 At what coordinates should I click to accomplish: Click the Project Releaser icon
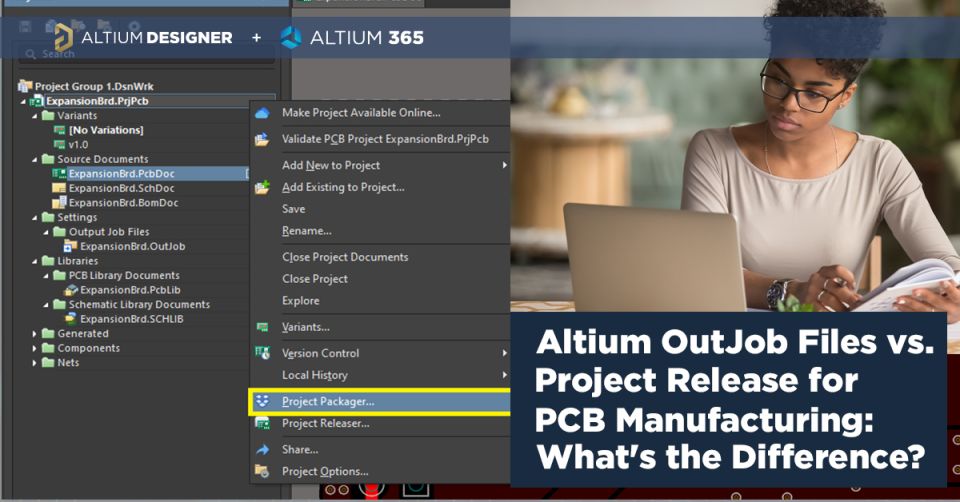(x=262, y=424)
